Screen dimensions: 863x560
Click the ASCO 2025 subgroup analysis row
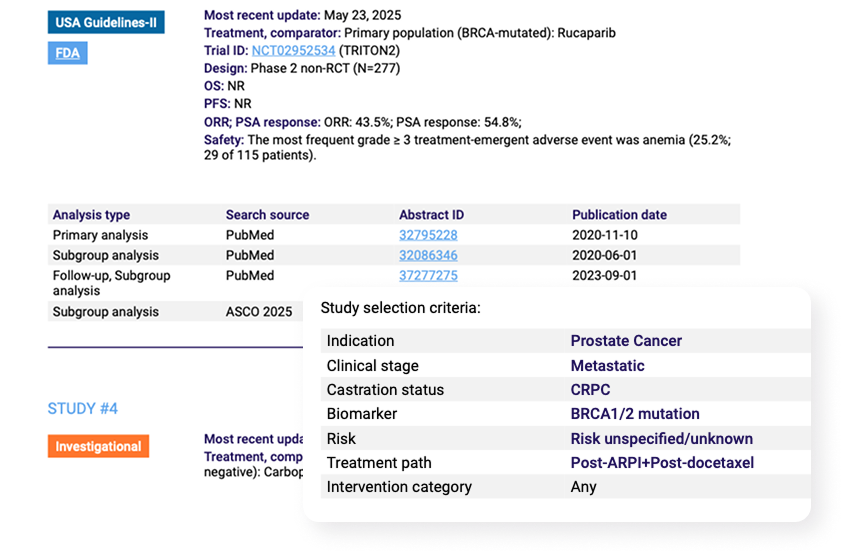(175, 312)
